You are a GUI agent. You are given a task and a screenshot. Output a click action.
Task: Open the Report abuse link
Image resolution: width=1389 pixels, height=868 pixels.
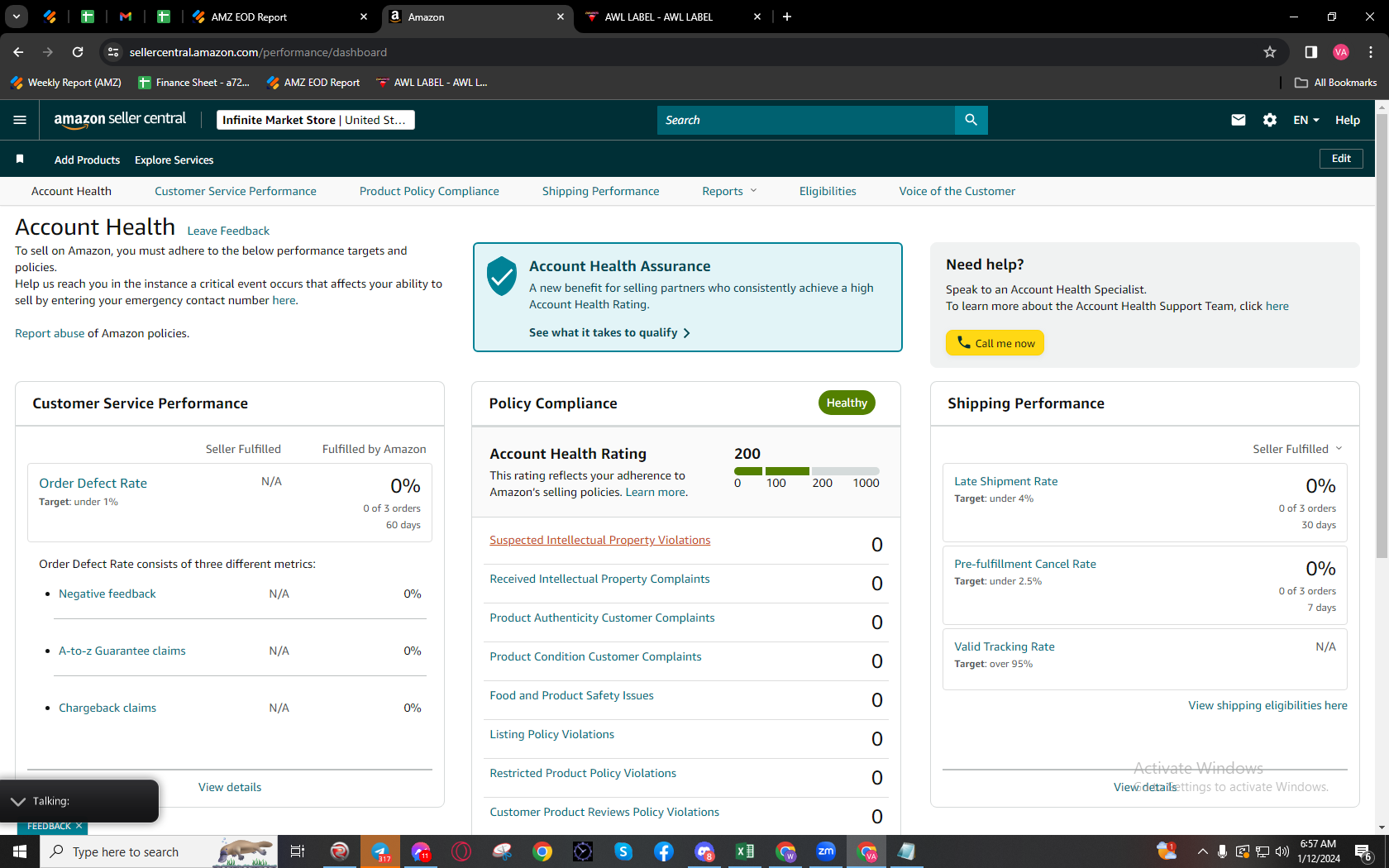[50, 333]
